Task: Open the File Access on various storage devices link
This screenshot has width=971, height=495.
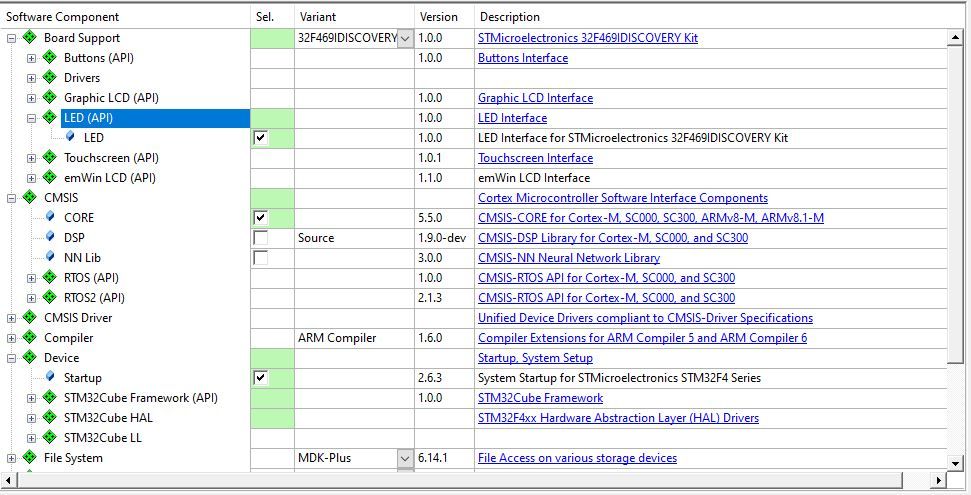Action: [x=577, y=458]
